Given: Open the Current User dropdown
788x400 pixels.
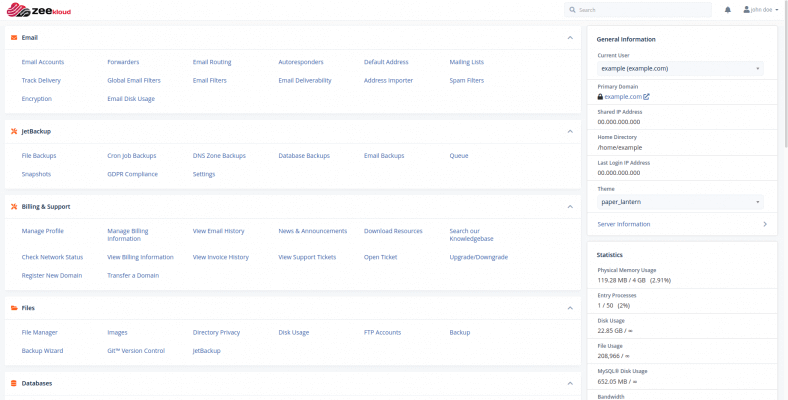Looking at the screenshot, I should pos(680,68).
